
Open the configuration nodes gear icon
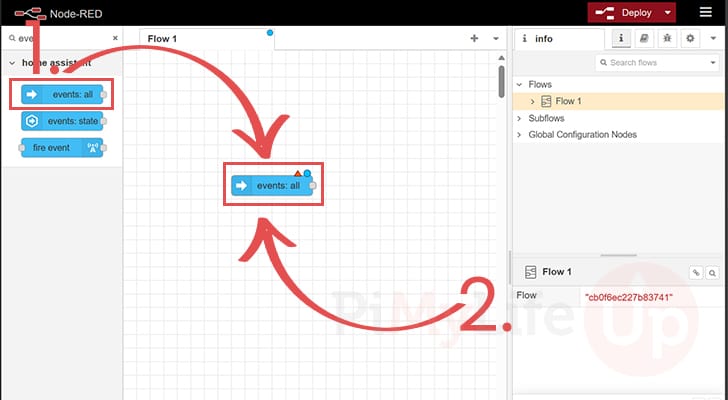coord(690,39)
